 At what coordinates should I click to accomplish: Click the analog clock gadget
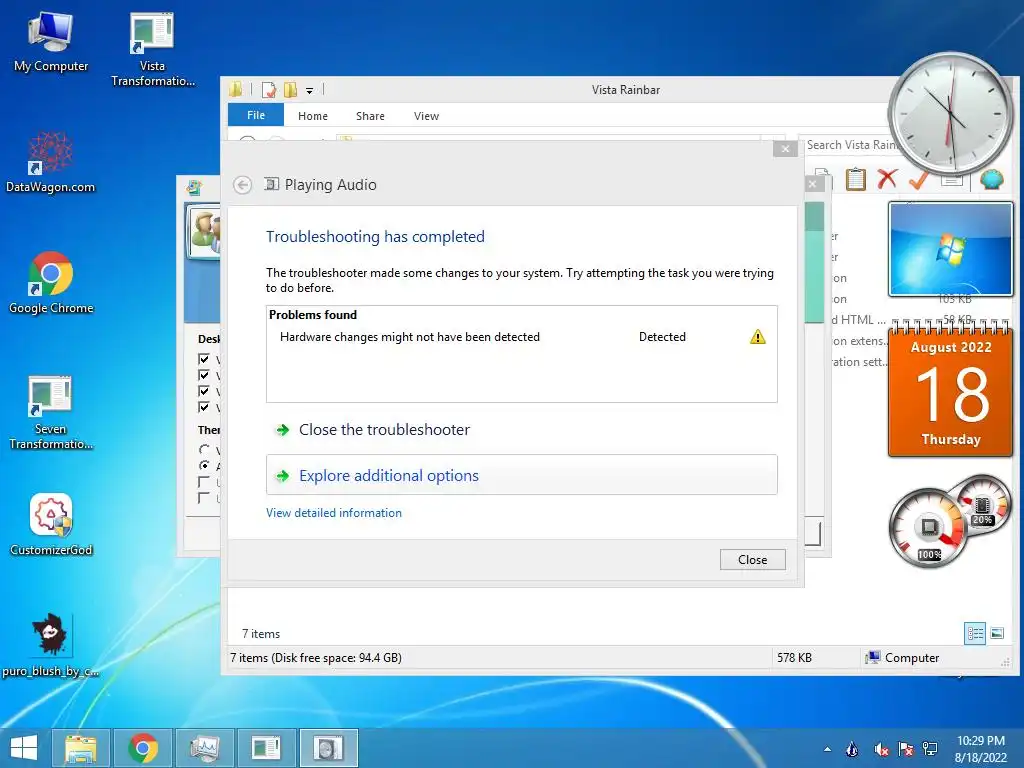click(952, 113)
